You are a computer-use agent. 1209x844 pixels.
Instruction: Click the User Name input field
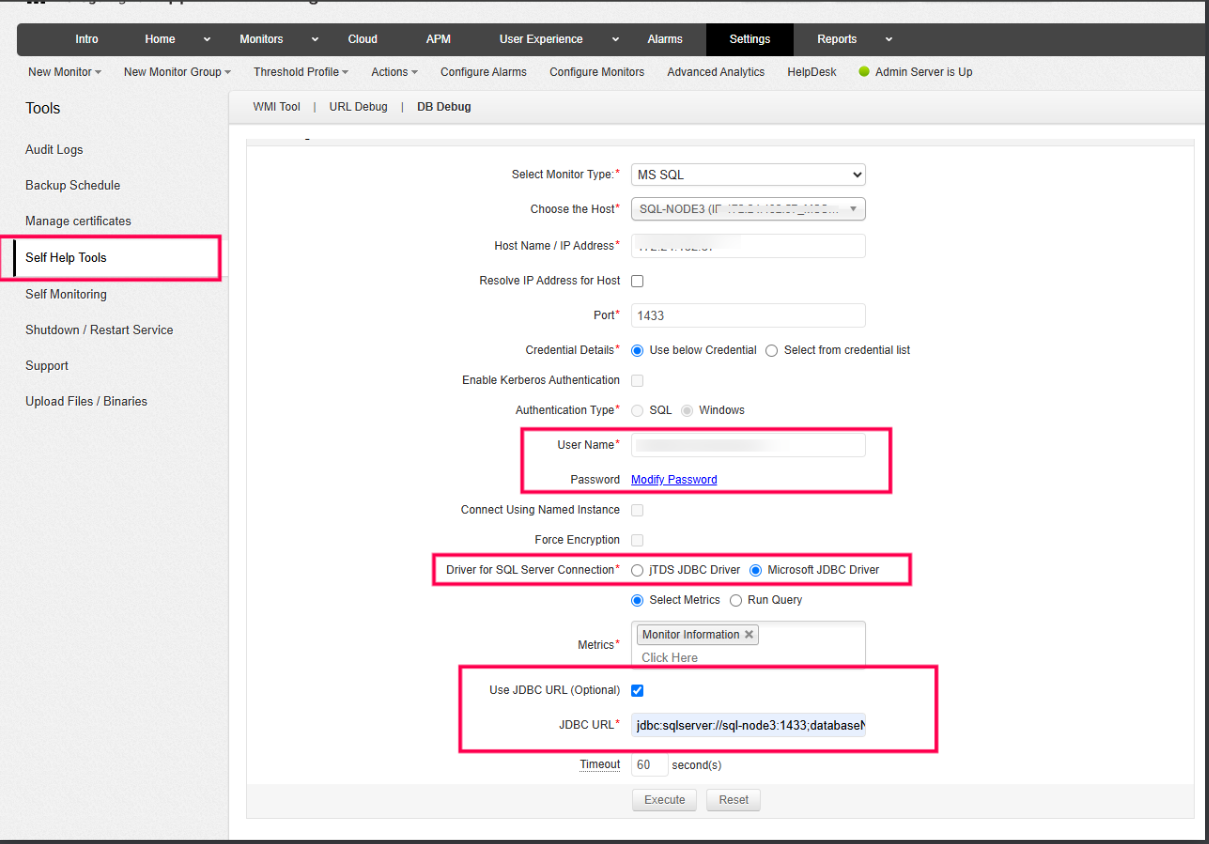748,445
